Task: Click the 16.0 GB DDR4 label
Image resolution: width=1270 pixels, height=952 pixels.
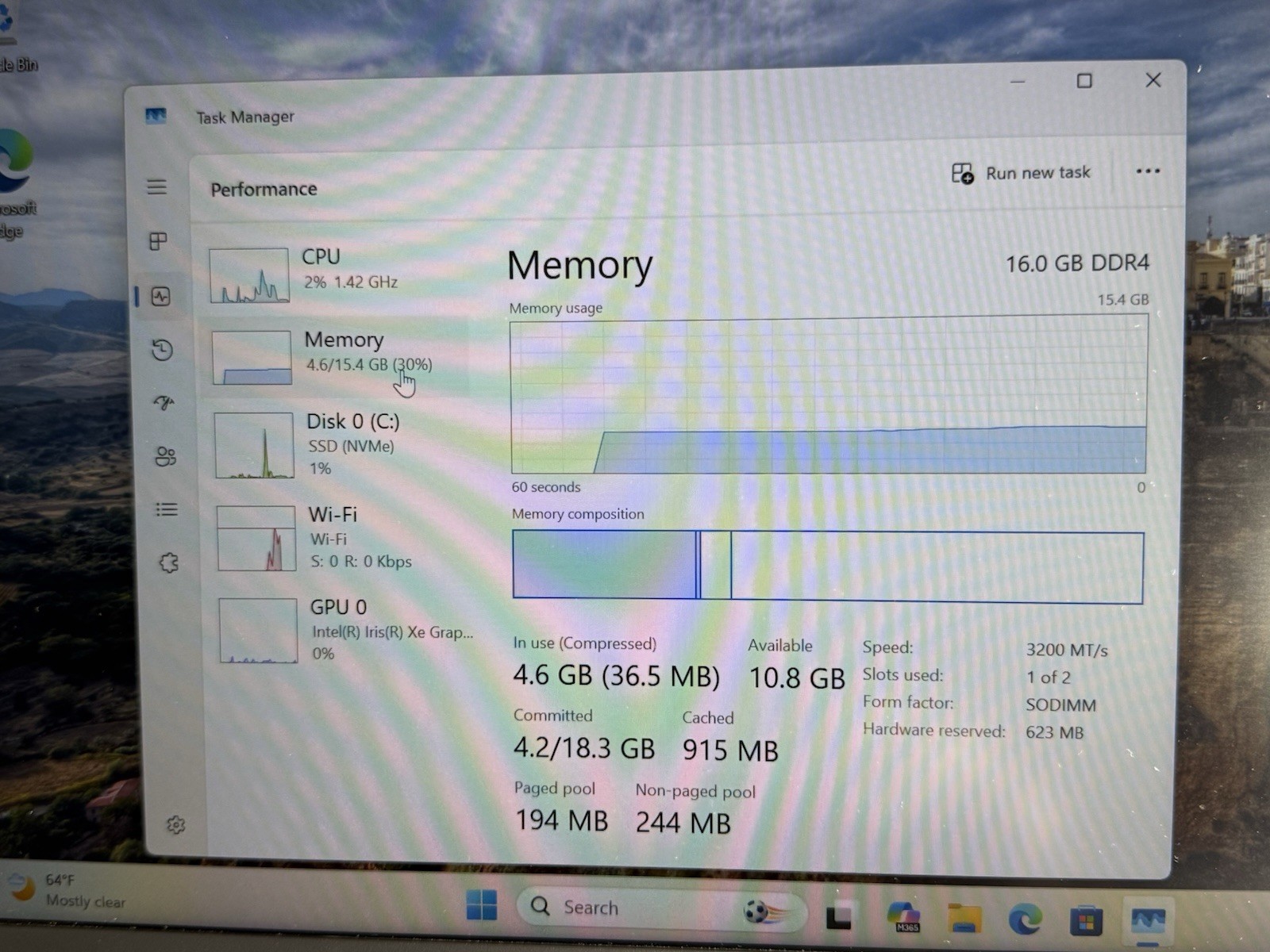Action: [1077, 263]
